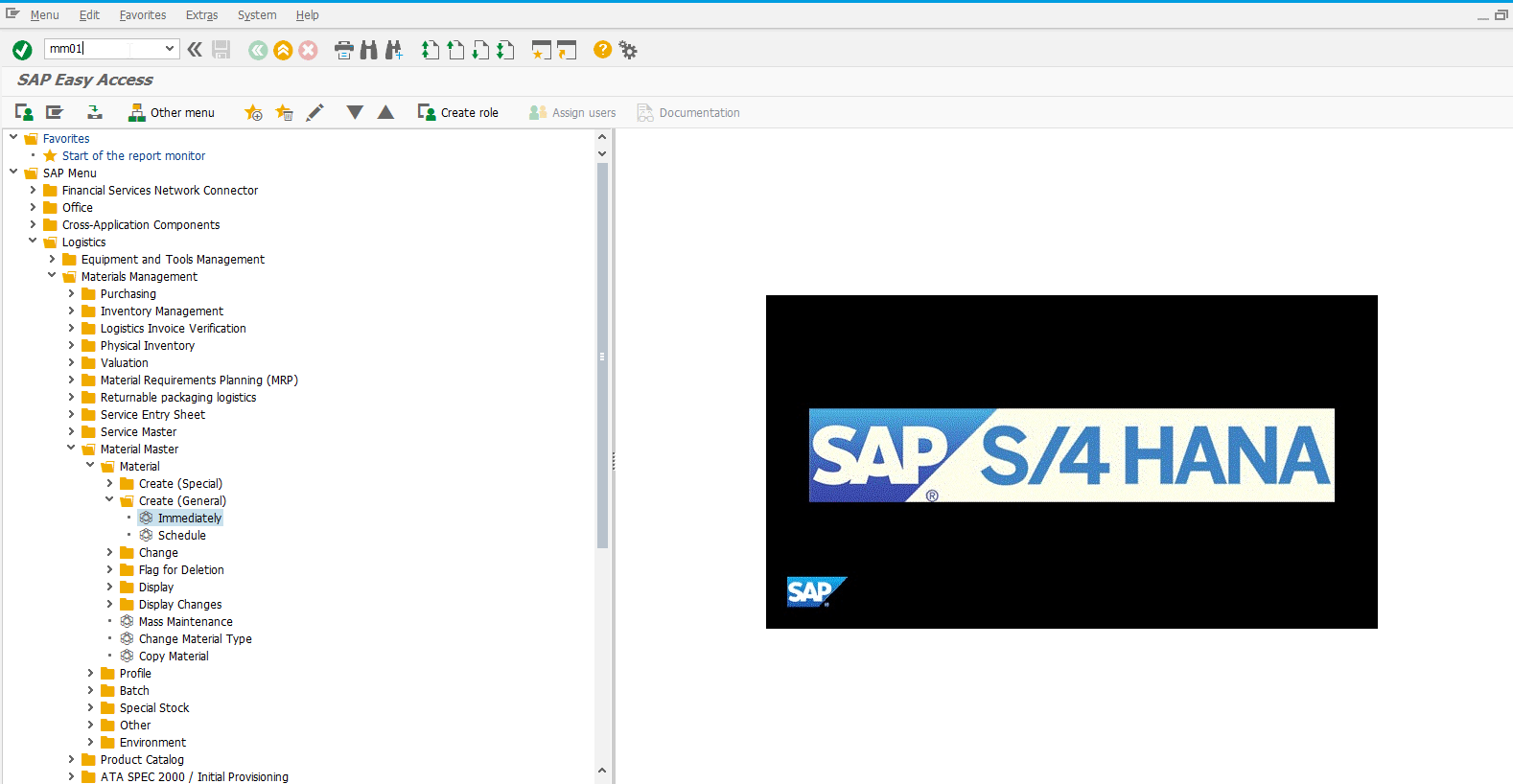
Task: Click the green Back arrow icon
Action: (x=258, y=50)
